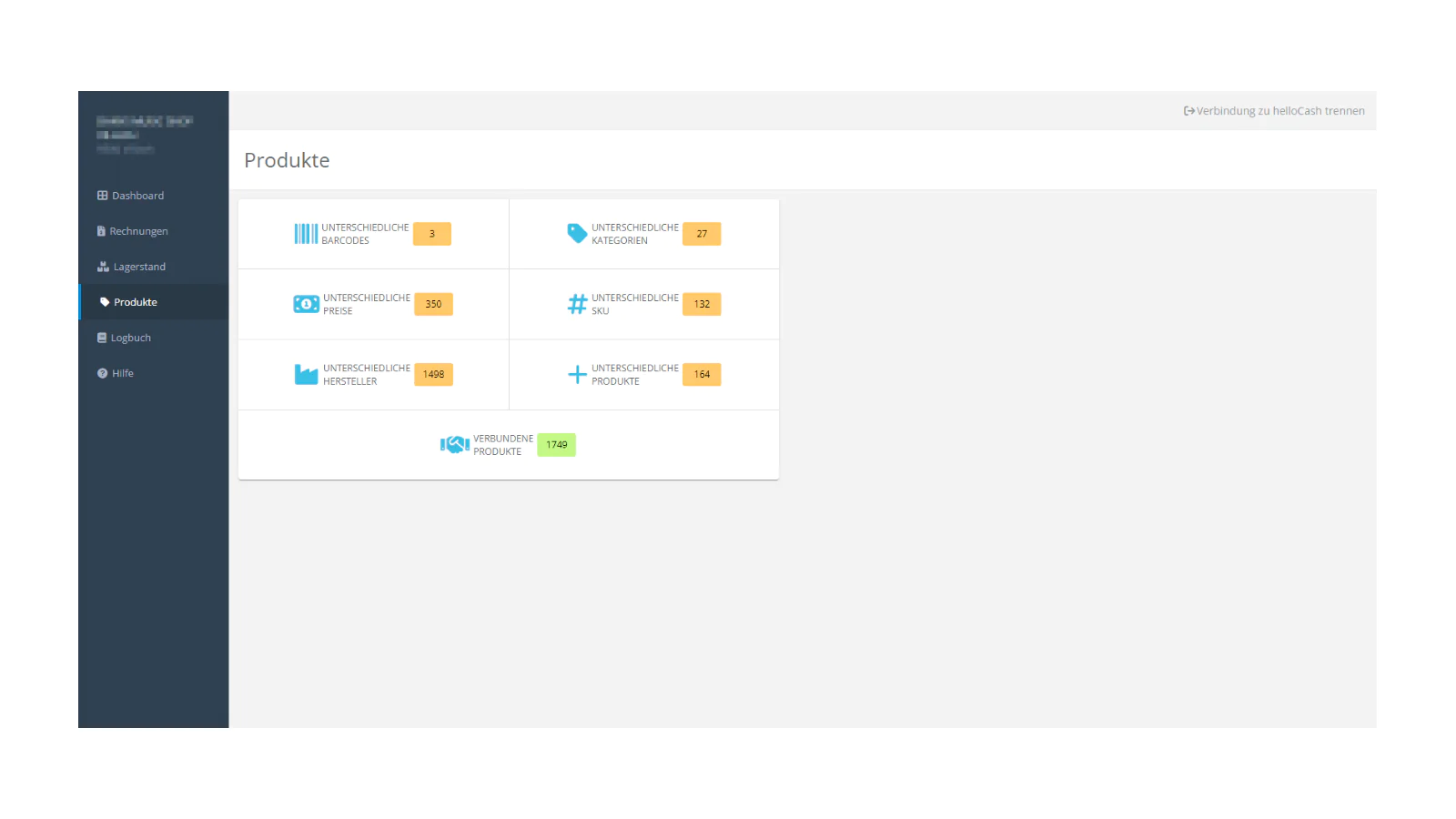Click the money bill icon for Preise
1456x819 pixels.
point(306,304)
